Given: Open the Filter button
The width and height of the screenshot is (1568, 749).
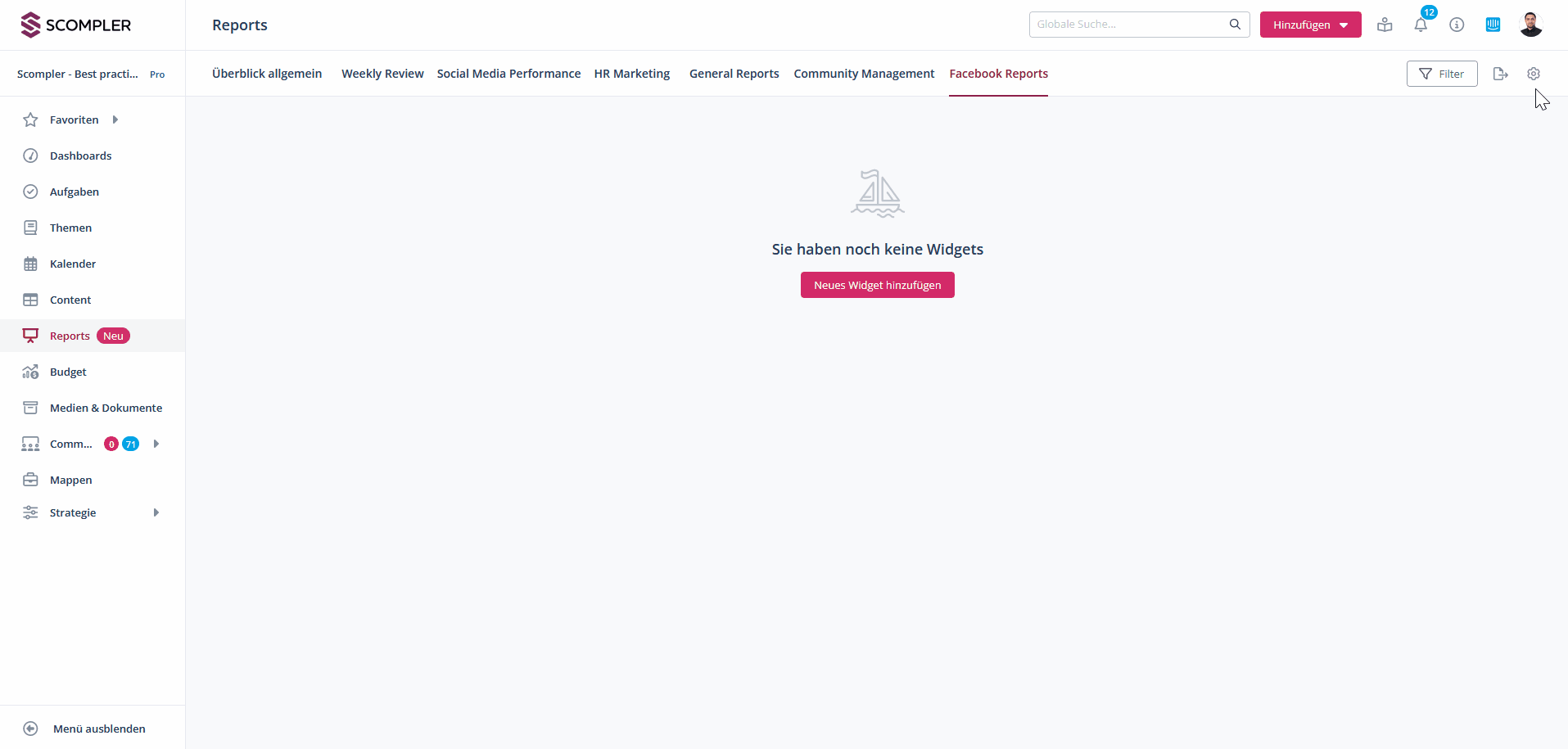Looking at the screenshot, I should pyautogui.click(x=1441, y=74).
